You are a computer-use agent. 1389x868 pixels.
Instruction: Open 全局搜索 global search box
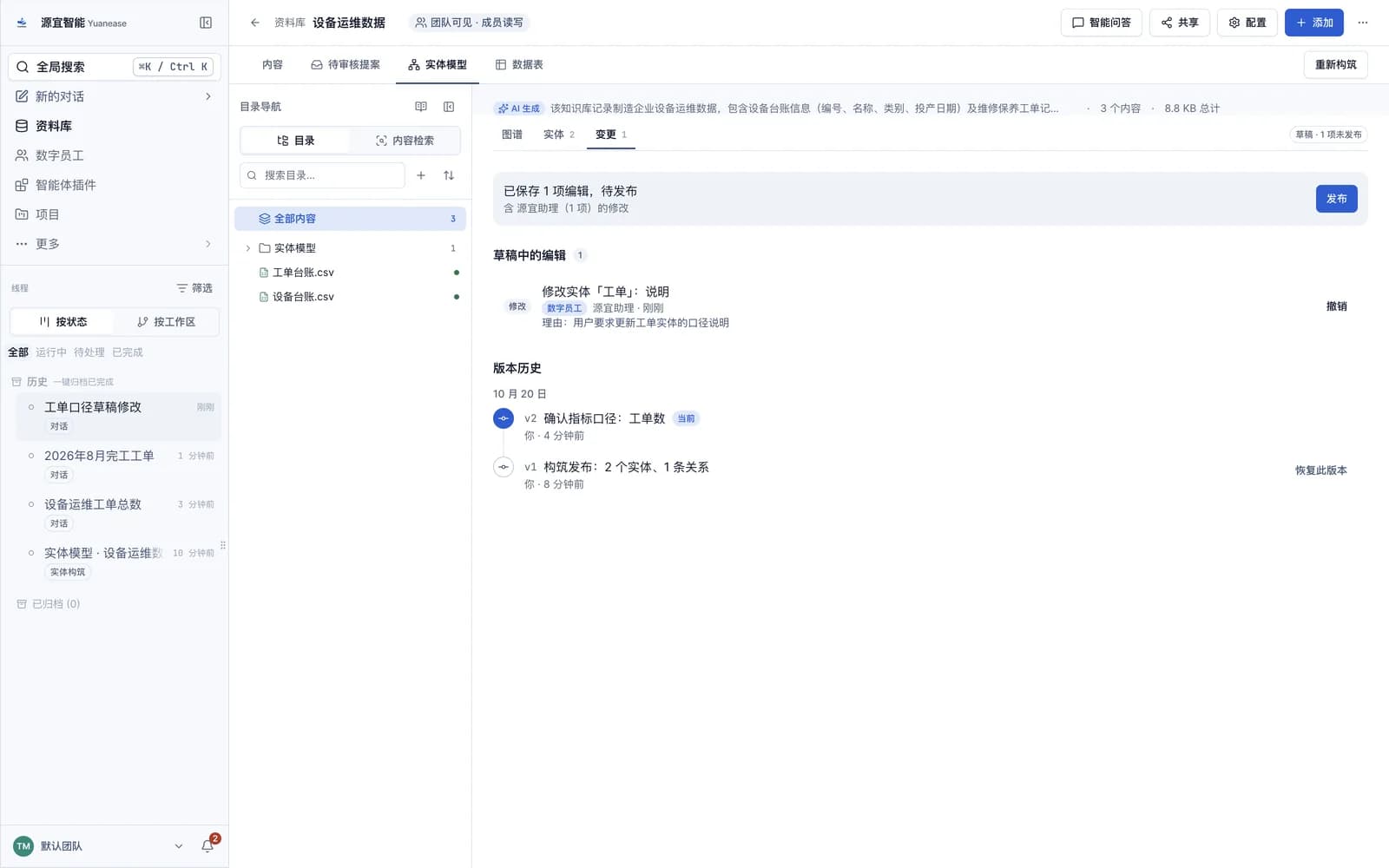[115, 67]
